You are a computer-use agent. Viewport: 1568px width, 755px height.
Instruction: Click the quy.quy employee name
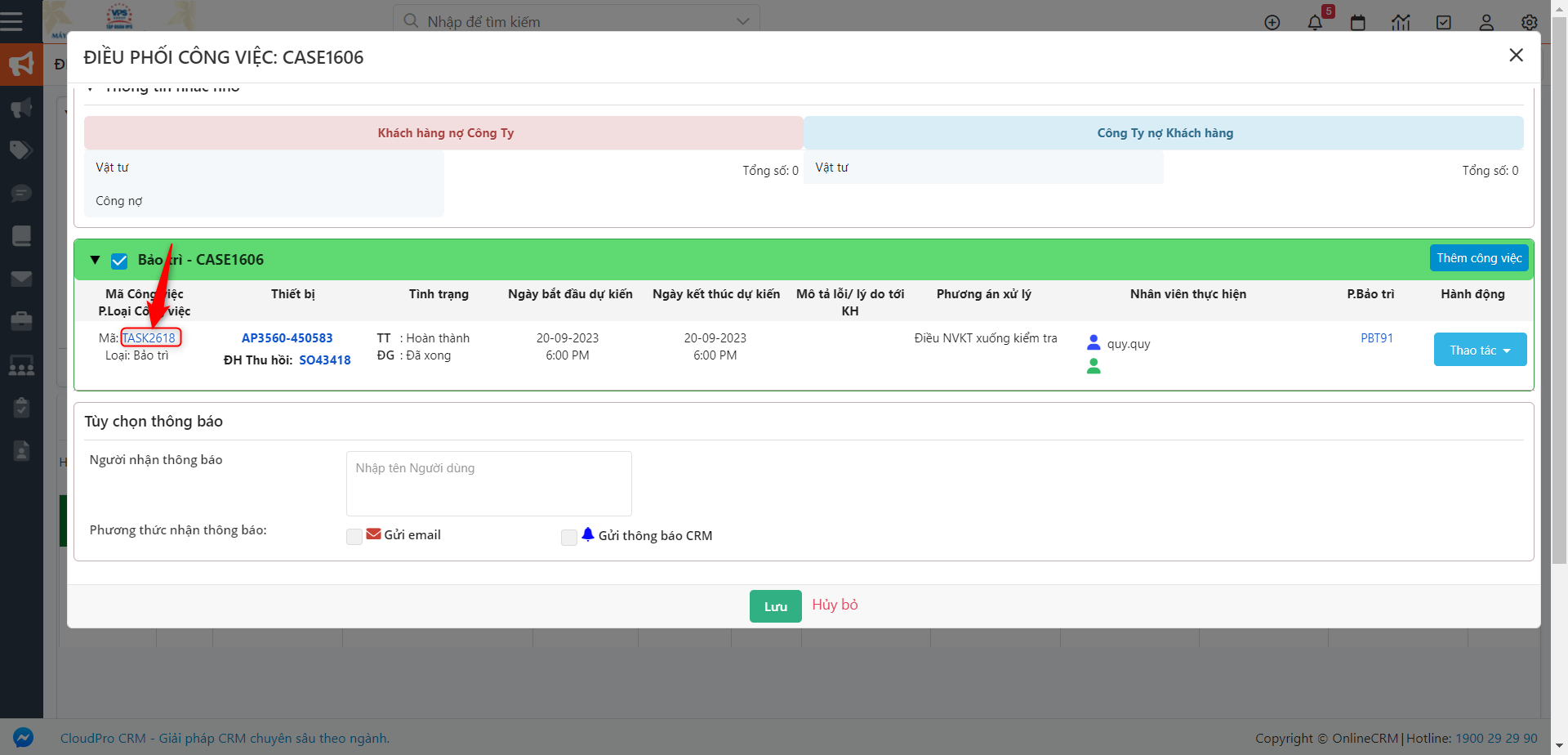1129,344
